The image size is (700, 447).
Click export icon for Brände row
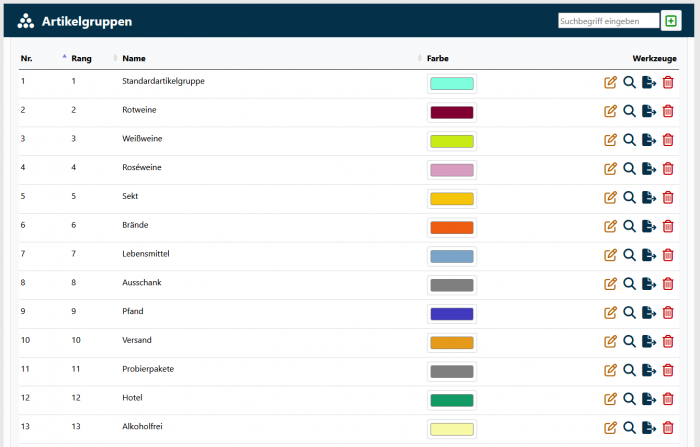(x=648, y=227)
